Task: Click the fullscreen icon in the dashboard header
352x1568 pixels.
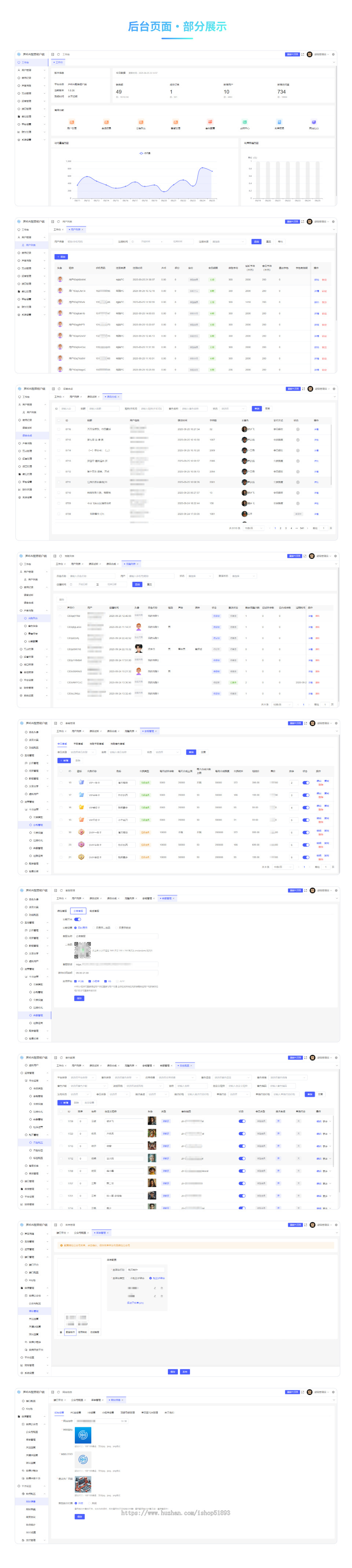Action: 302,54
